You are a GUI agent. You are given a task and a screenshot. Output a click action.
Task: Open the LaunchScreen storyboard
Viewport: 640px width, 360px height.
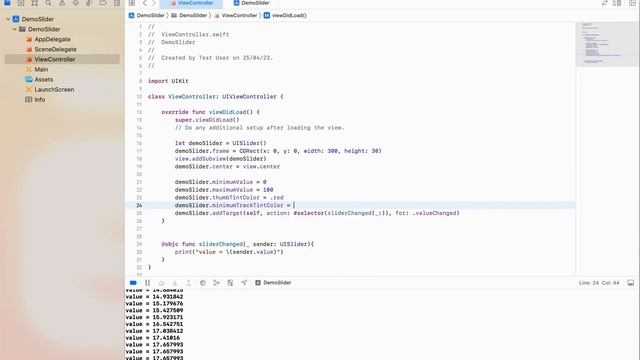54,89
